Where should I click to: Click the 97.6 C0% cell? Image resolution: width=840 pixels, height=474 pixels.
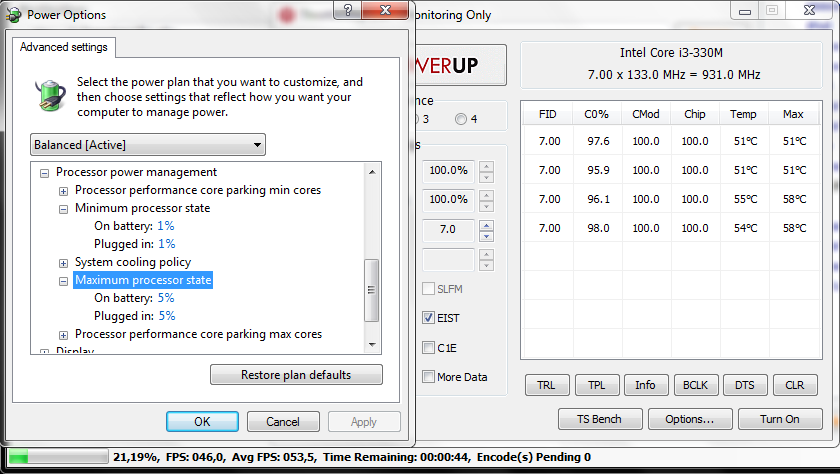tap(598, 141)
